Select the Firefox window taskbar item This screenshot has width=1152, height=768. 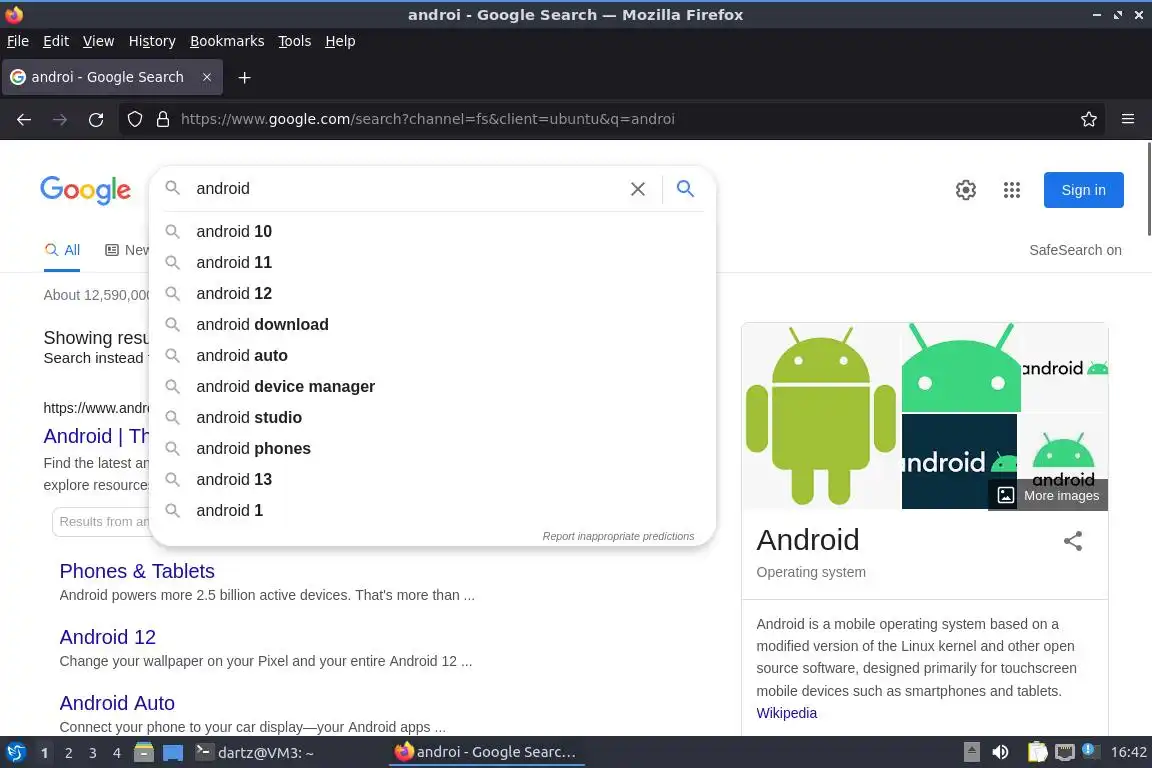[x=486, y=752]
